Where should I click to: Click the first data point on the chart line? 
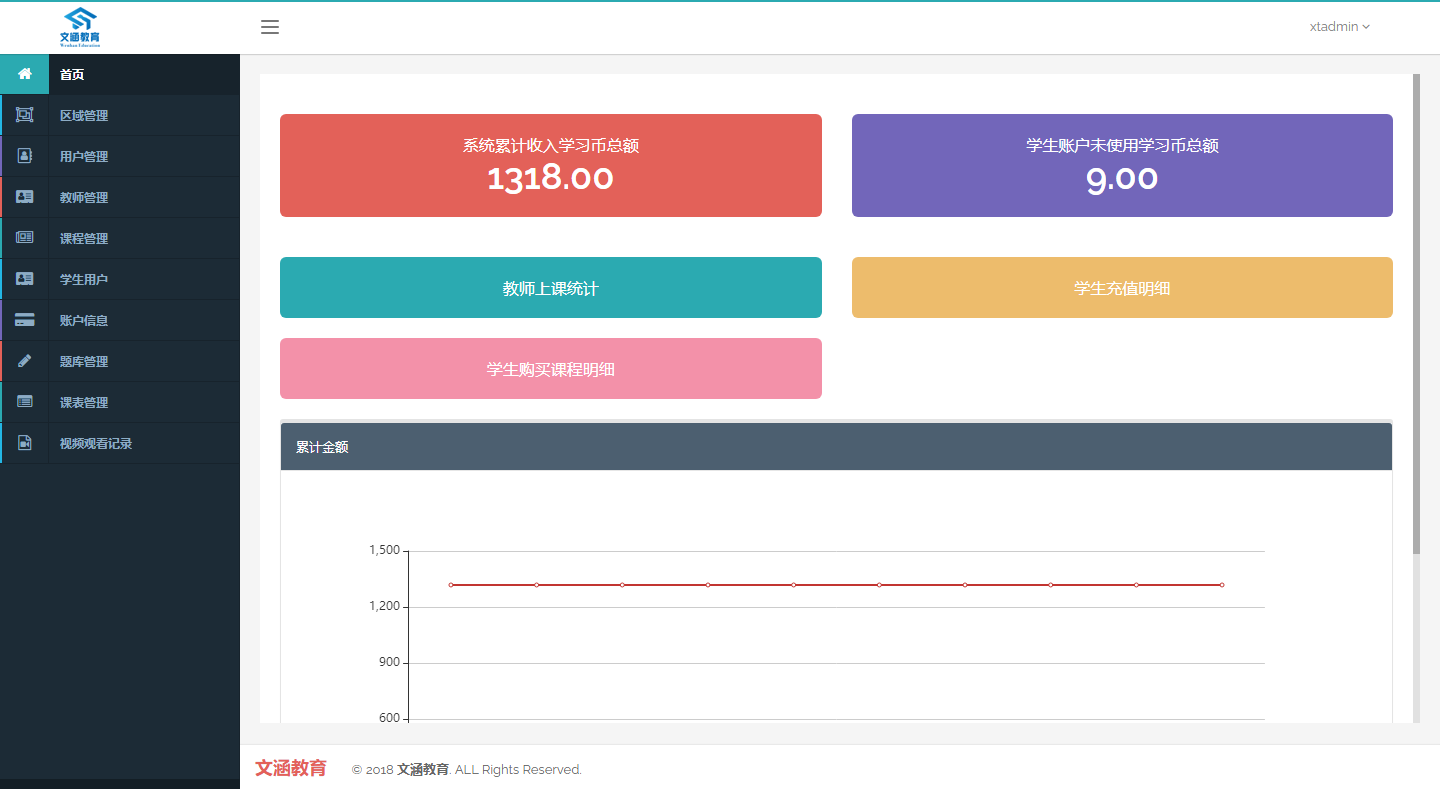(x=451, y=585)
